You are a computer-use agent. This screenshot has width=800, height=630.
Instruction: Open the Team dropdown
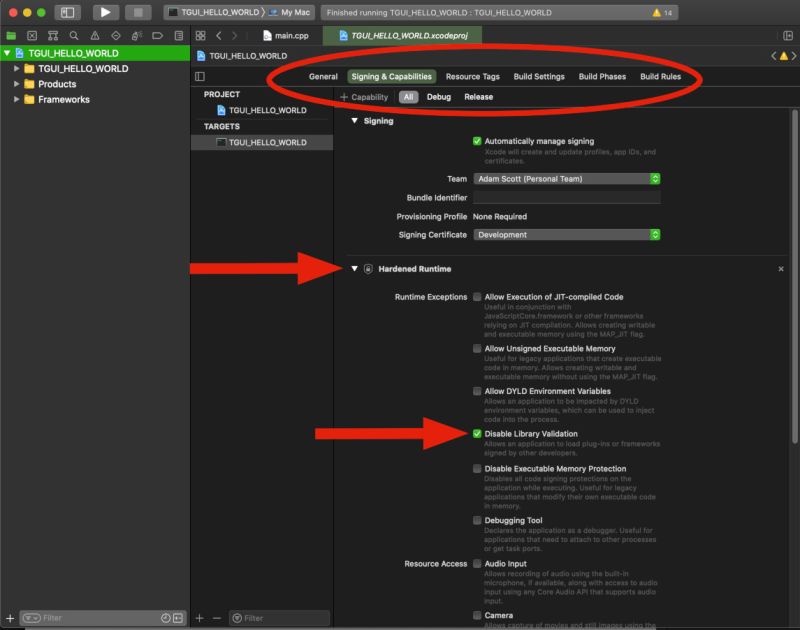(x=567, y=179)
